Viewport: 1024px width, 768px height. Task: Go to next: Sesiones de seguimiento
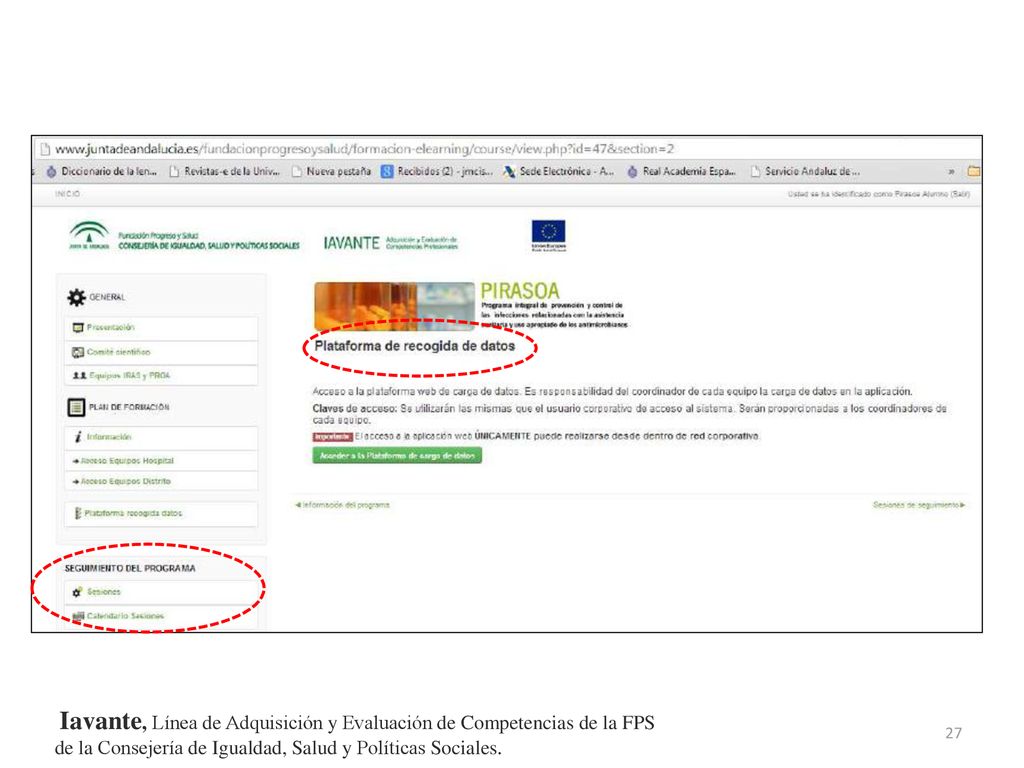[919, 505]
